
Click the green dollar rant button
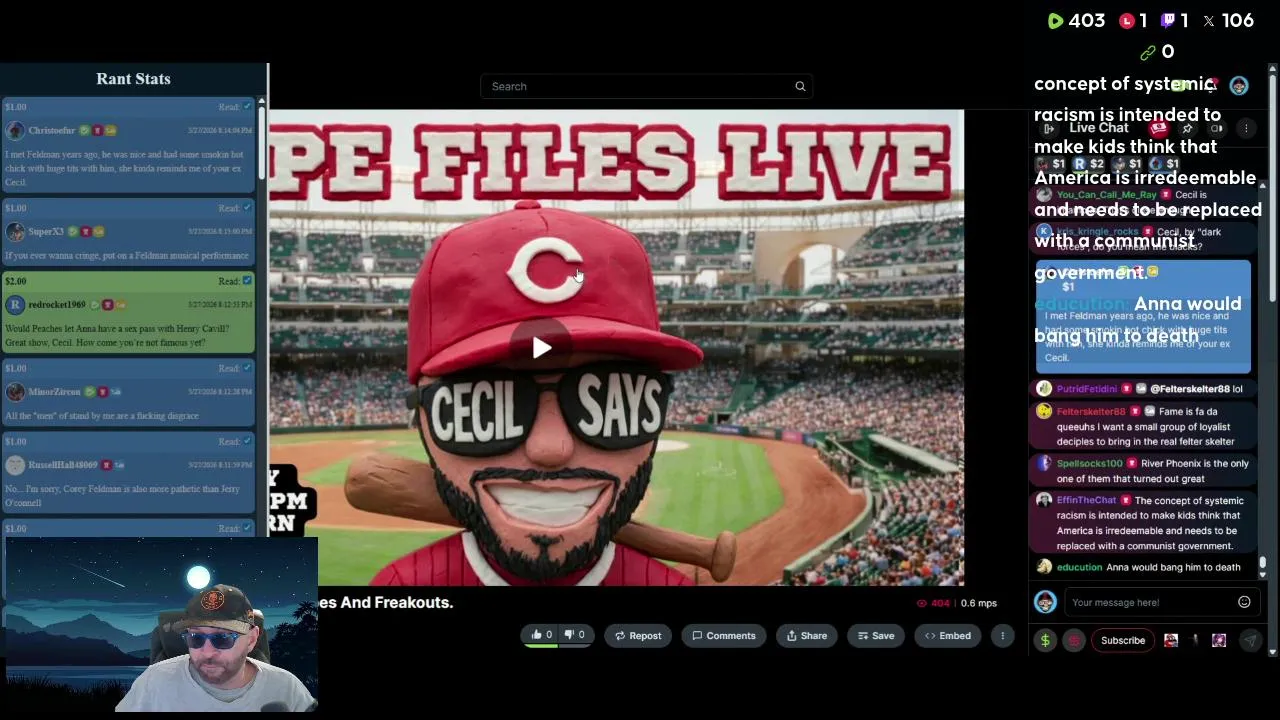(x=1045, y=640)
